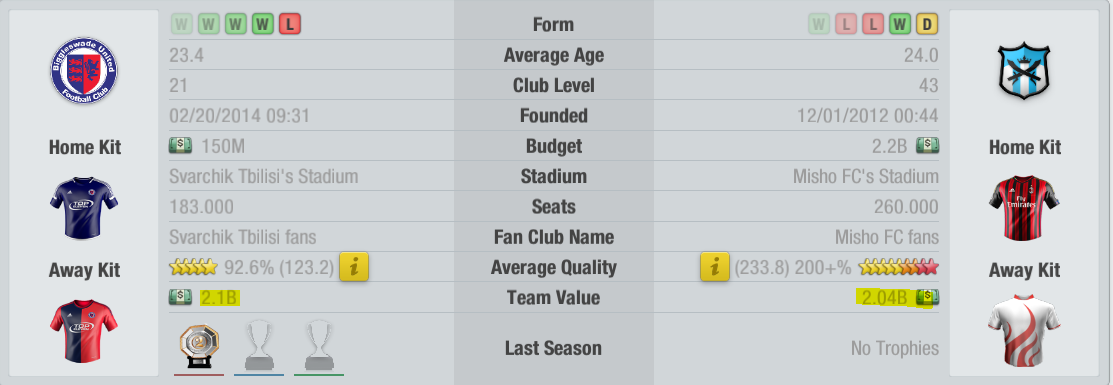
Task: Select the right team's yellow D form badge
Action: coord(927,24)
